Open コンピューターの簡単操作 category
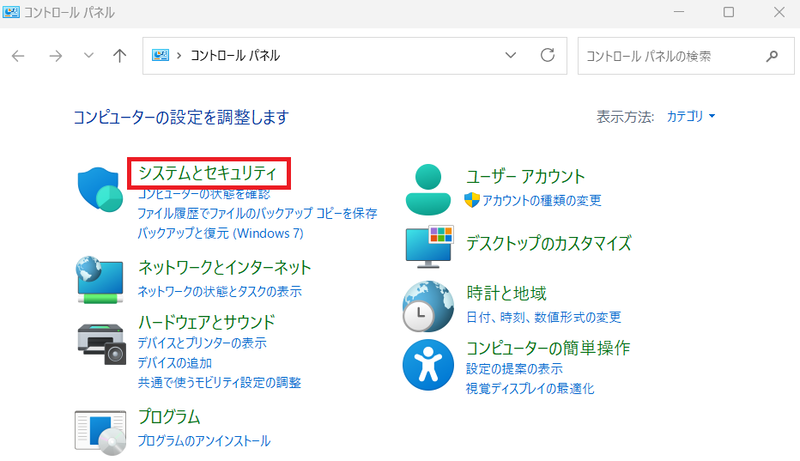Viewport: 800px width, 461px height. 548,348
